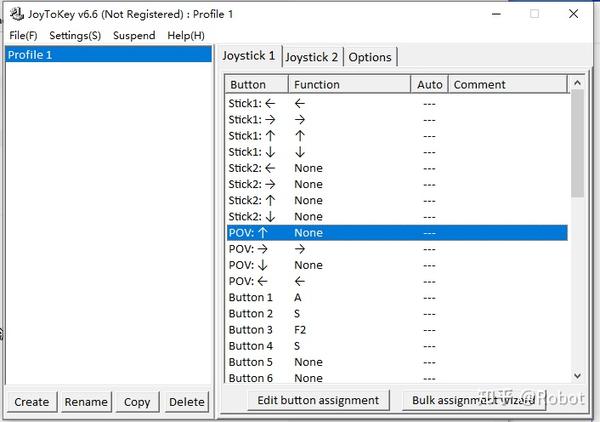Click the Function column header
Screen dimensions: 600x422
coord(349,85)
